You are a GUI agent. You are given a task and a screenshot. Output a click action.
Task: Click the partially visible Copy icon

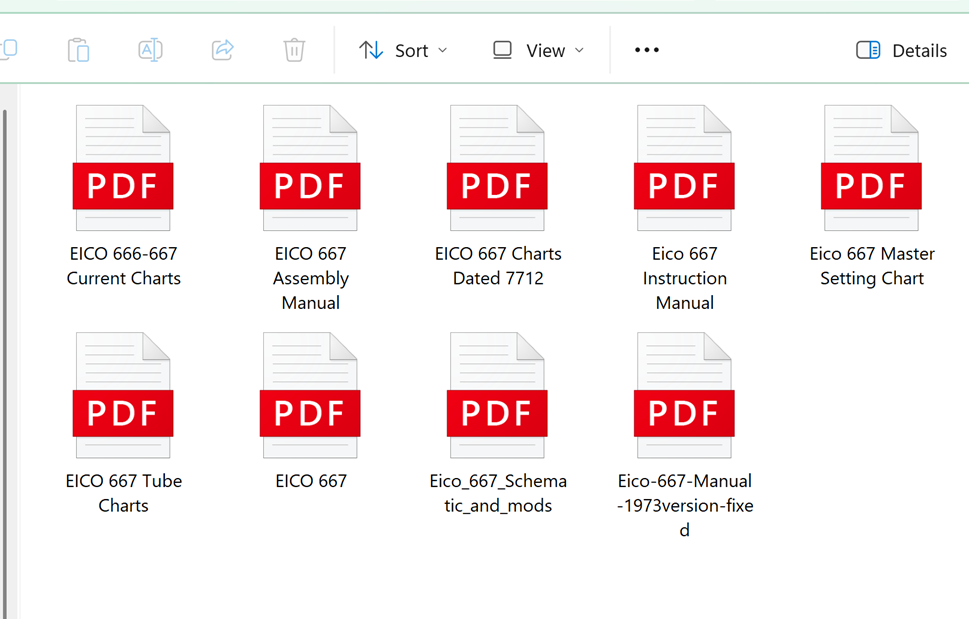pos(9,49)
